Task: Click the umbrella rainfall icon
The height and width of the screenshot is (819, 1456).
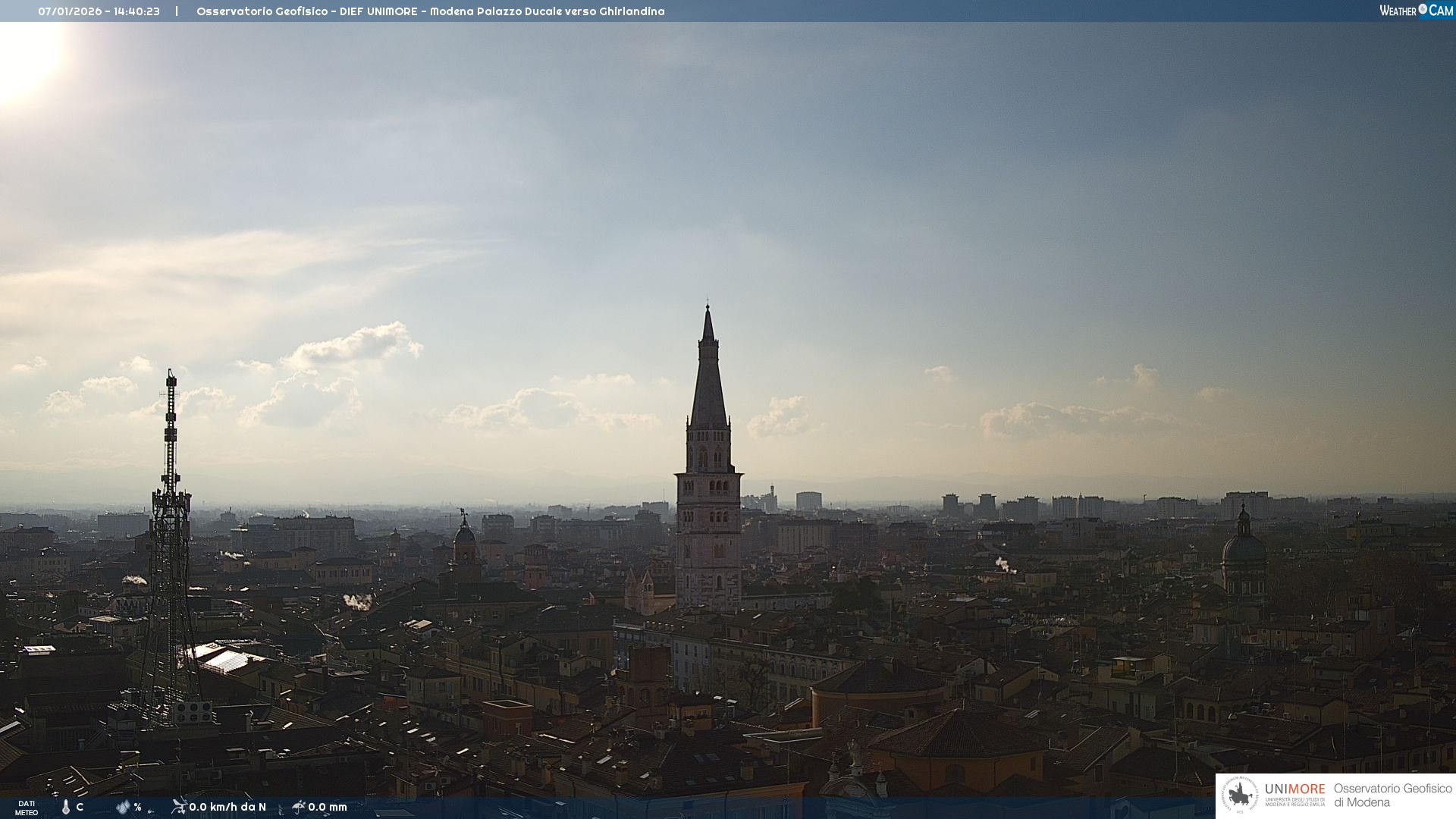Action: (x=298, y=807)
